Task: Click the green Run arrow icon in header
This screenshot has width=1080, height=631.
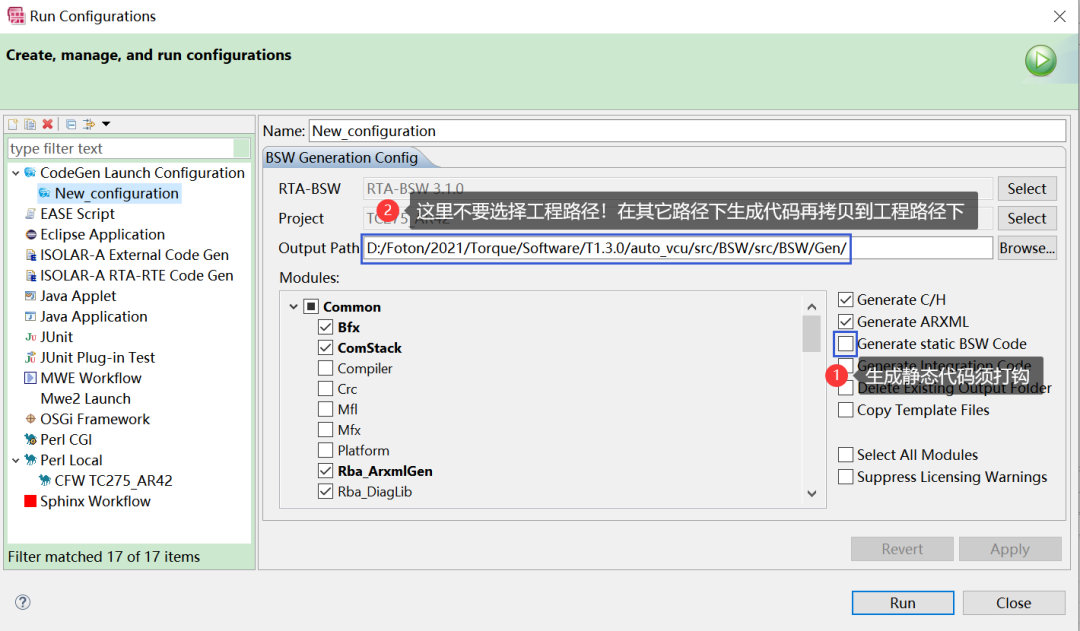Action: (1040, 61)
